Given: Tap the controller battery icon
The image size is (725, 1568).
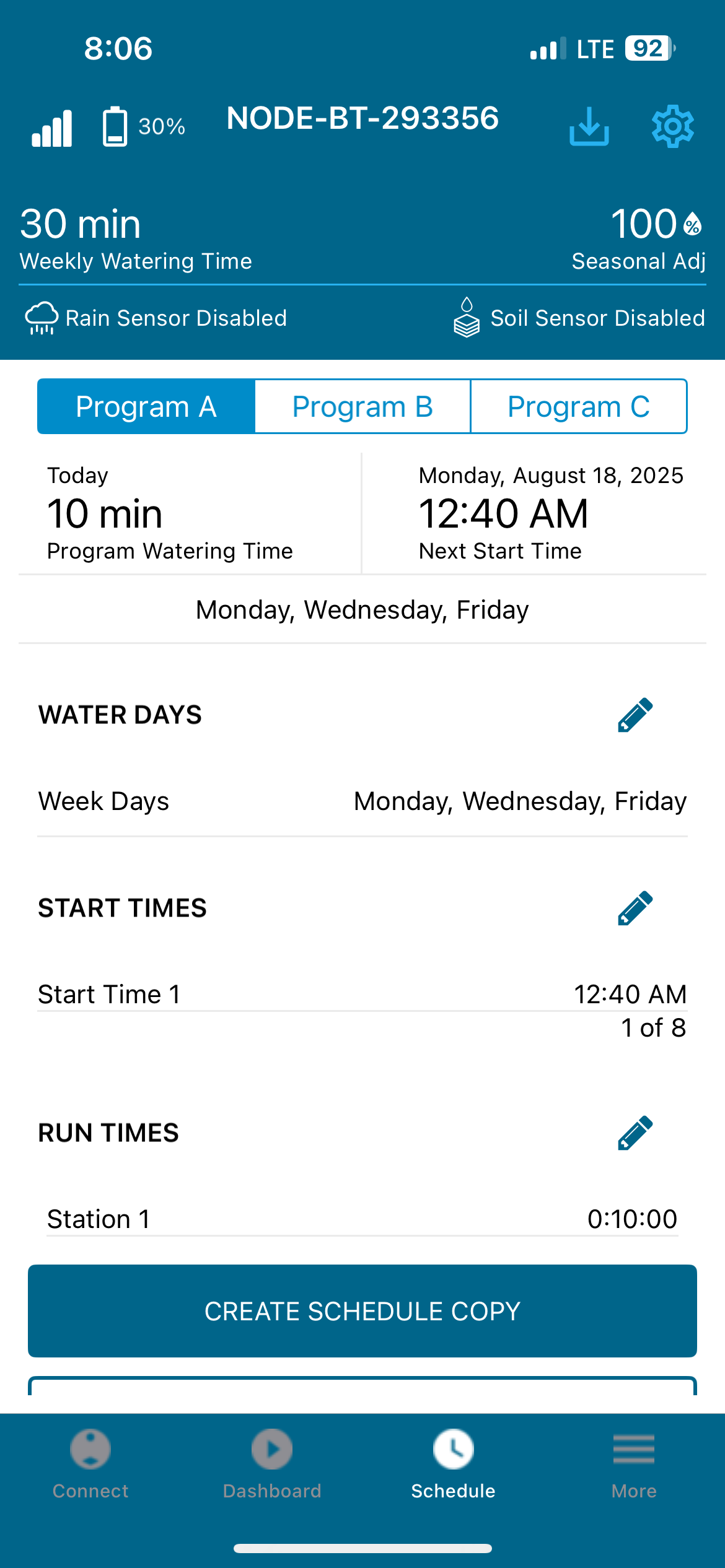Looking at the screenshot, I should click(x=115, y=126).
